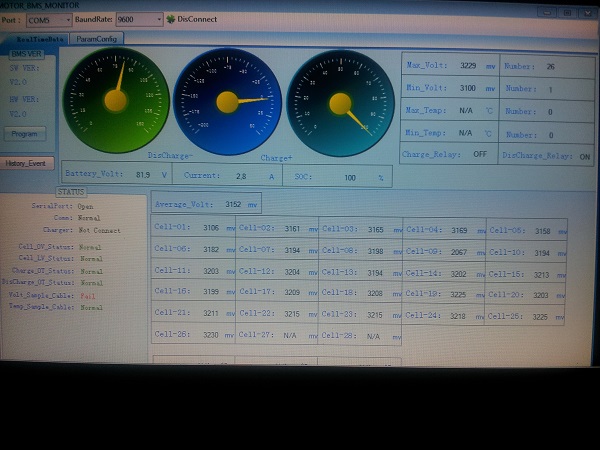Image resolution: width=600 pixels, height=450 pixels.
Task: Click the Battery_Volt value field
Action: tap(141, 175)
